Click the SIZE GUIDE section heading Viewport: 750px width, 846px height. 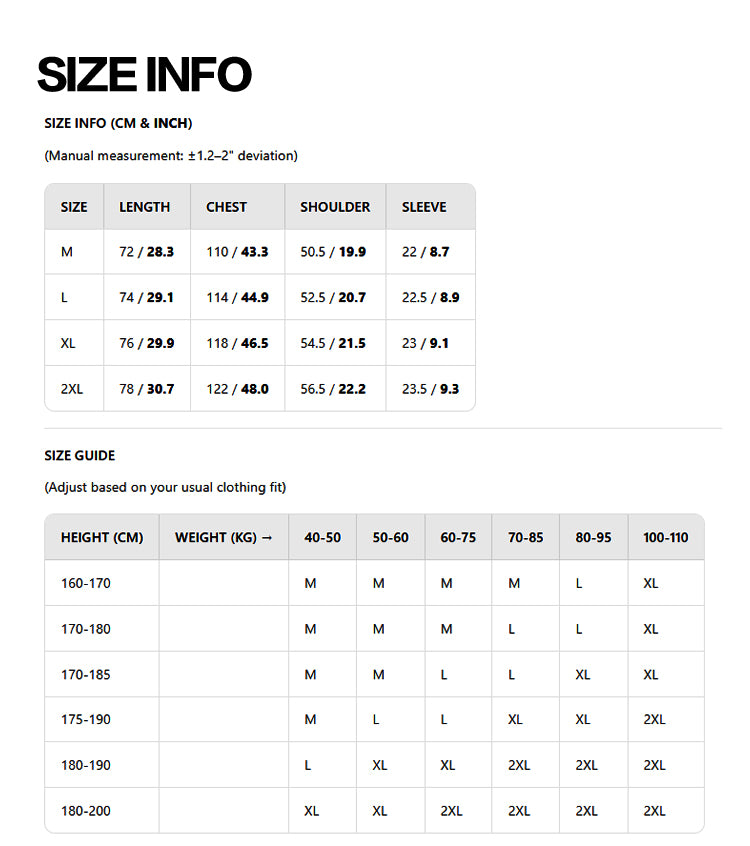tap(80, 456)
